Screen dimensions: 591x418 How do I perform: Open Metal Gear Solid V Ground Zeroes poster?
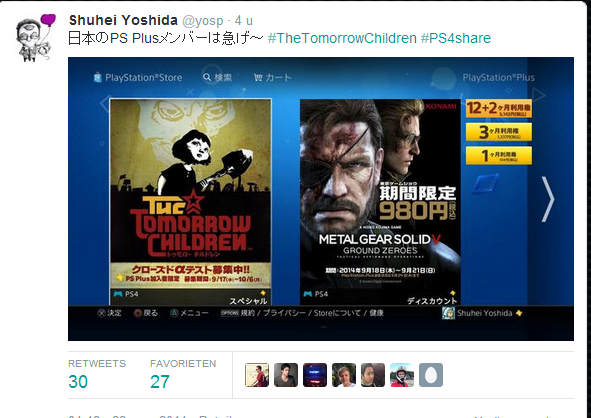(x=380, y=202)
